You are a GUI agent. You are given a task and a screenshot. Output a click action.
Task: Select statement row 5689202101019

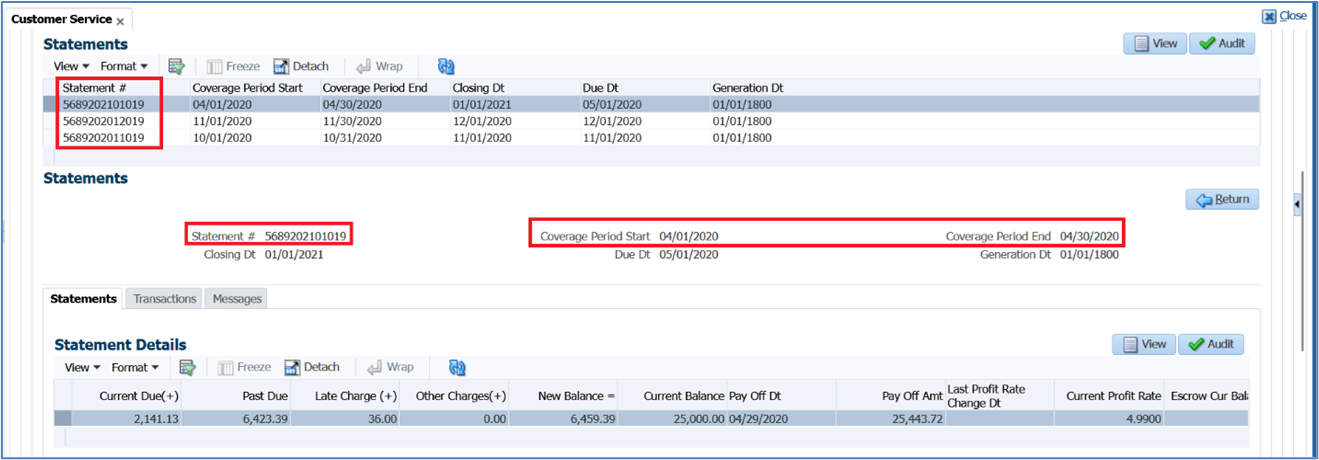tap(651, 103)
